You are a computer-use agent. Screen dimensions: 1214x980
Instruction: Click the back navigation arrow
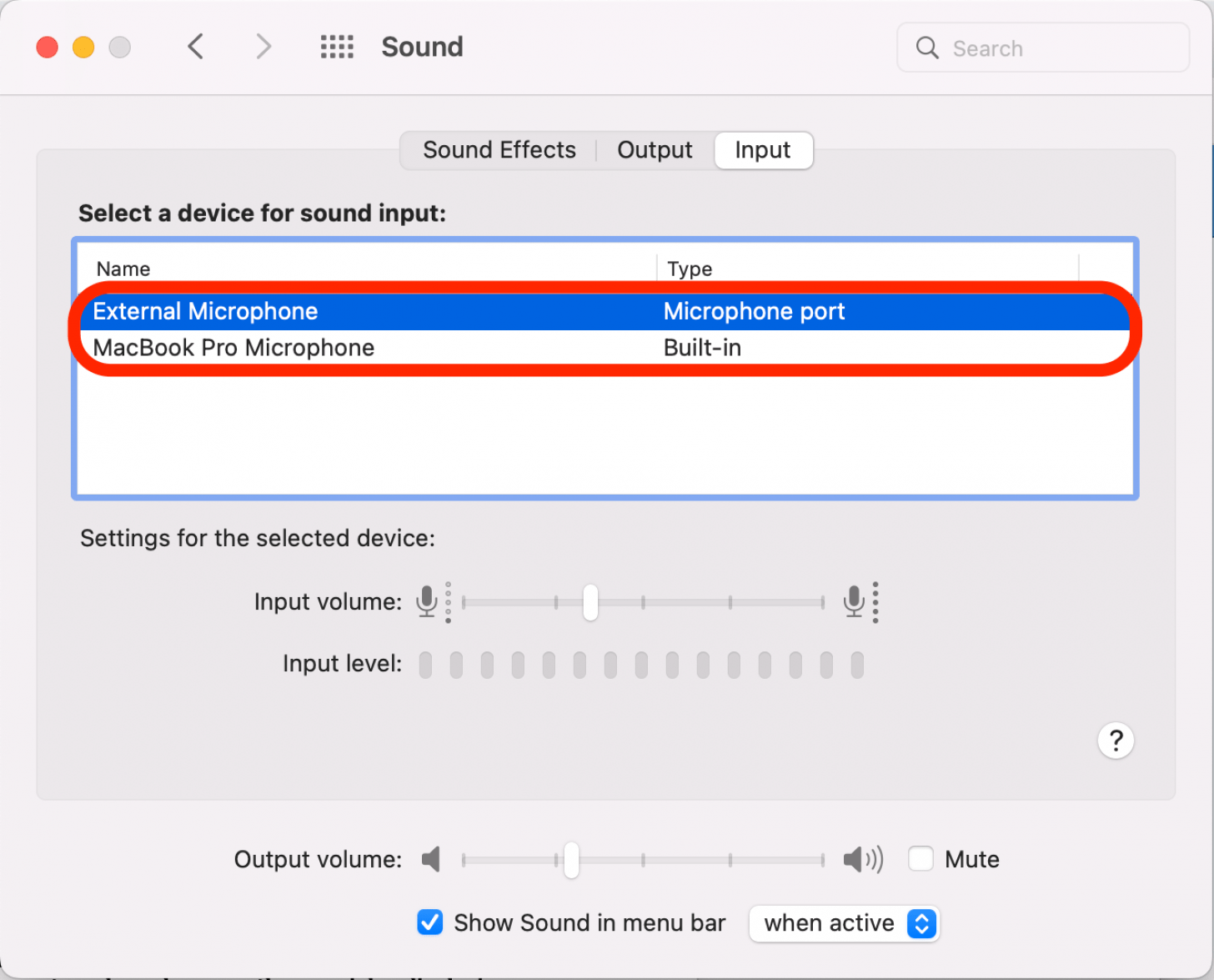[x=196, y=47]
